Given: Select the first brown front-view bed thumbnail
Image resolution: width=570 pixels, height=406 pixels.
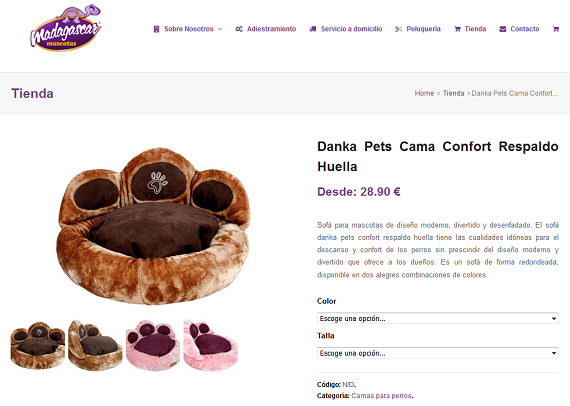Looking at the screenshot, I should click(38, 345).
